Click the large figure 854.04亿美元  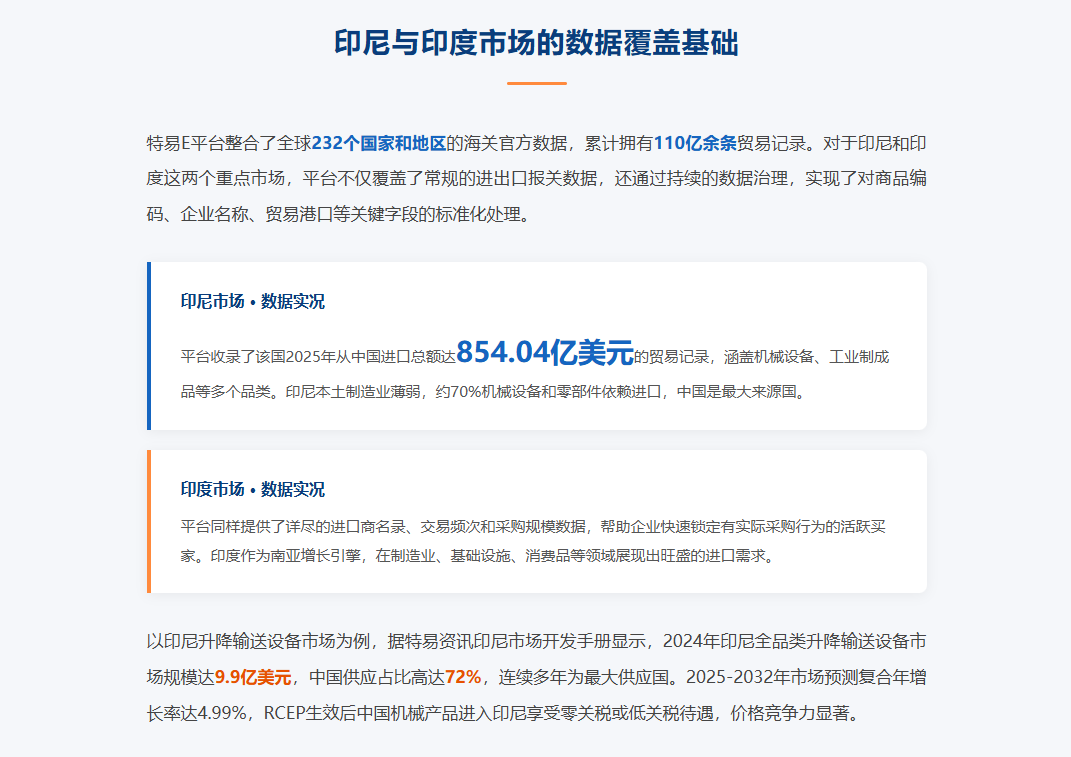pos(545,353)
